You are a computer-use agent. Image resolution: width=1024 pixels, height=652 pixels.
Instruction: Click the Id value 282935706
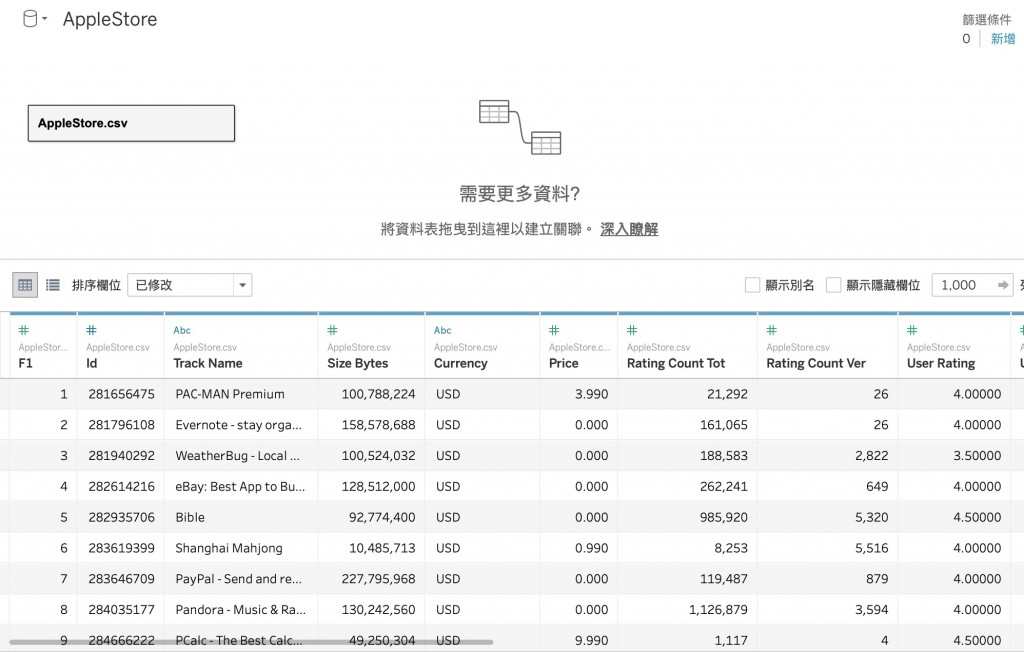pos(121,517)
